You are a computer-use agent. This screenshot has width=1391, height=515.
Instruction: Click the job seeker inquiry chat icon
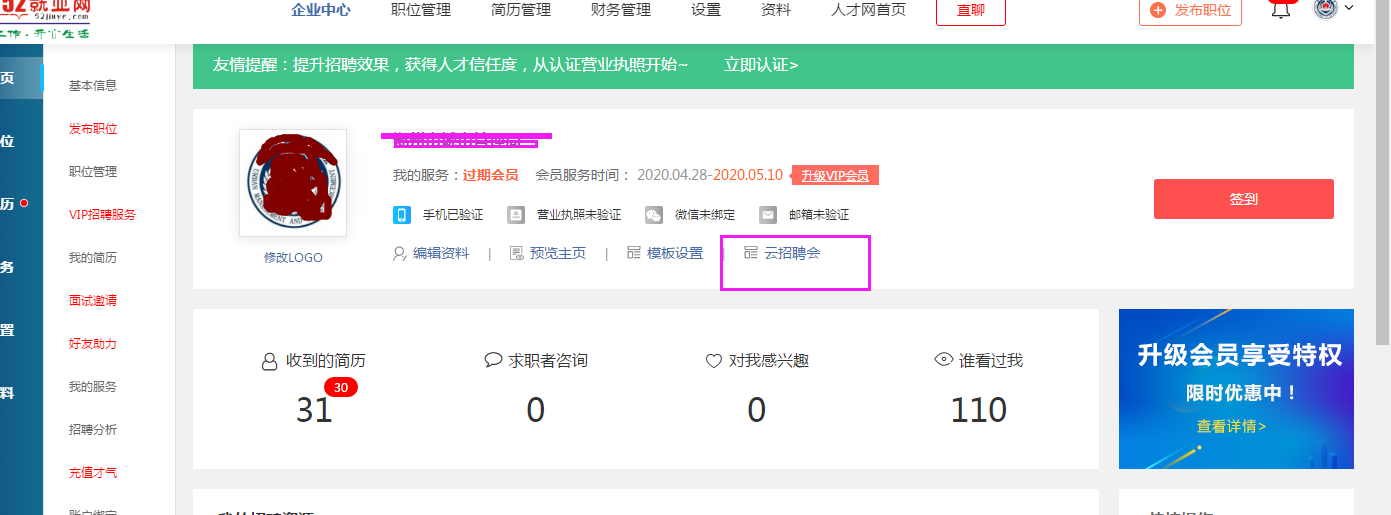point(493,360)
